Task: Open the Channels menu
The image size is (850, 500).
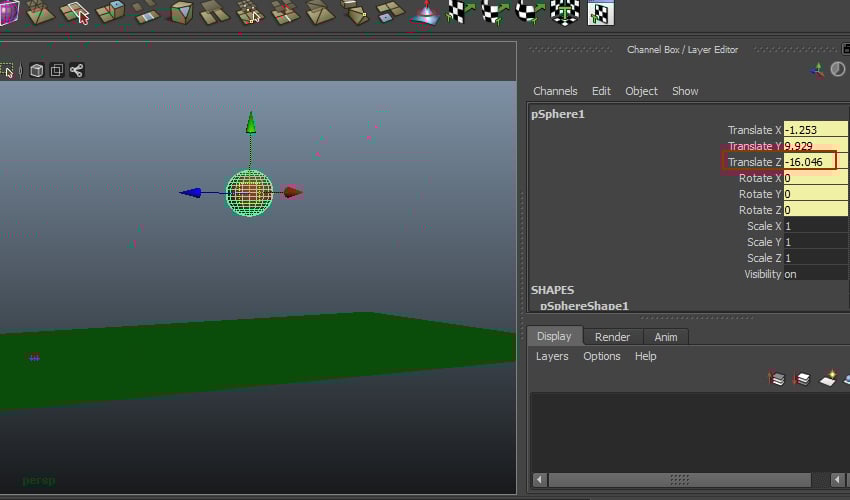Action: tap(555, 91)
